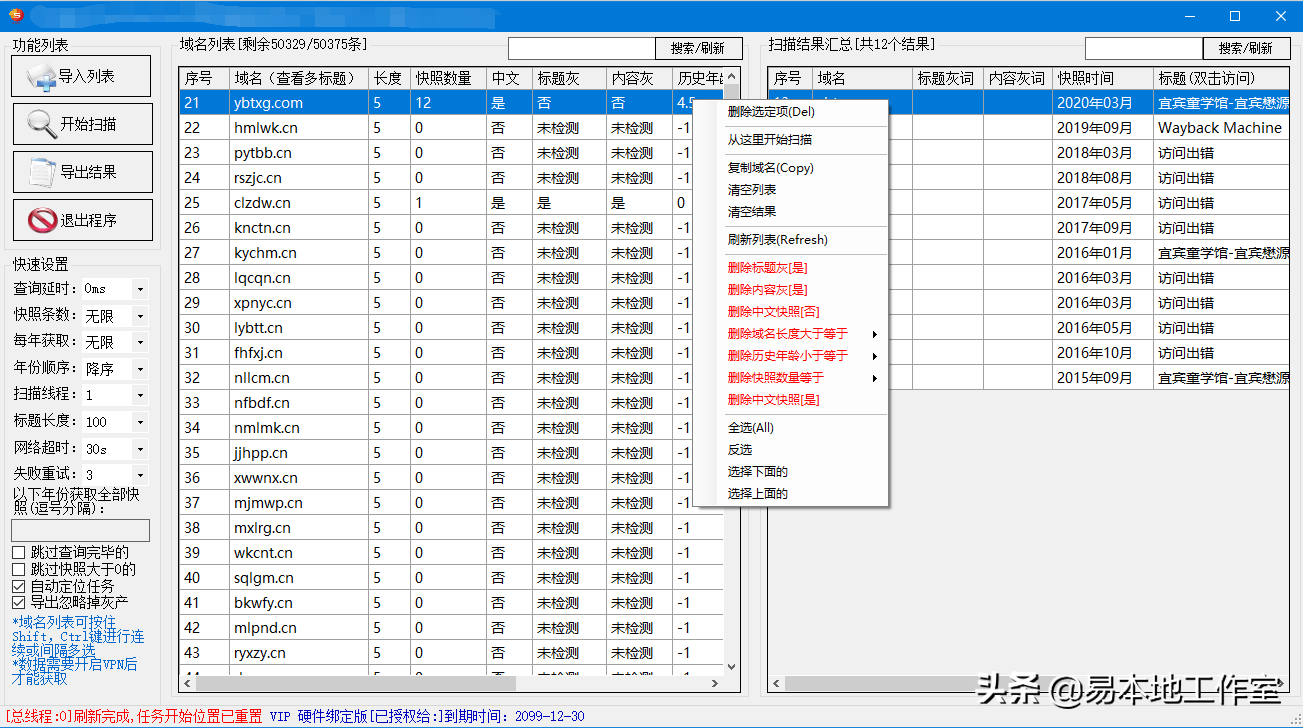Click the 退出程序 exit program icon
This screenshot has height=728, width=1303.
coord(42,220)
